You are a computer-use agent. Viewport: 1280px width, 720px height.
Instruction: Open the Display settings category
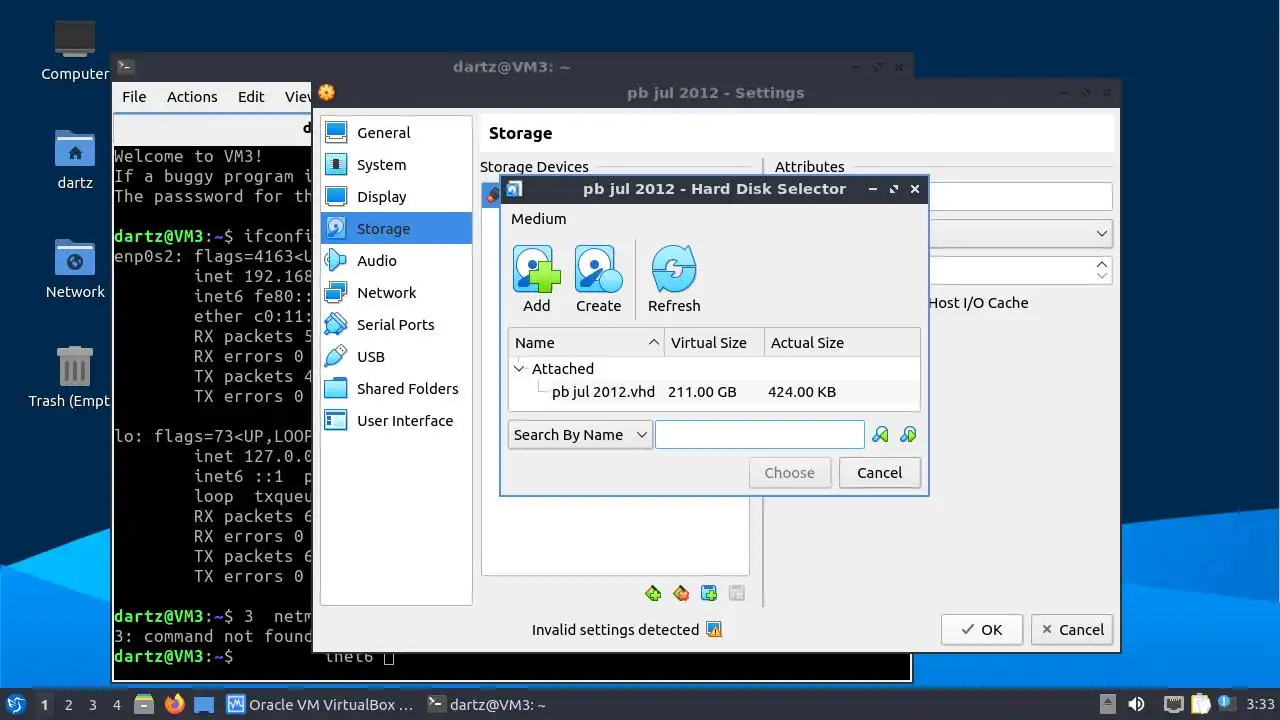tap(396, 197)
